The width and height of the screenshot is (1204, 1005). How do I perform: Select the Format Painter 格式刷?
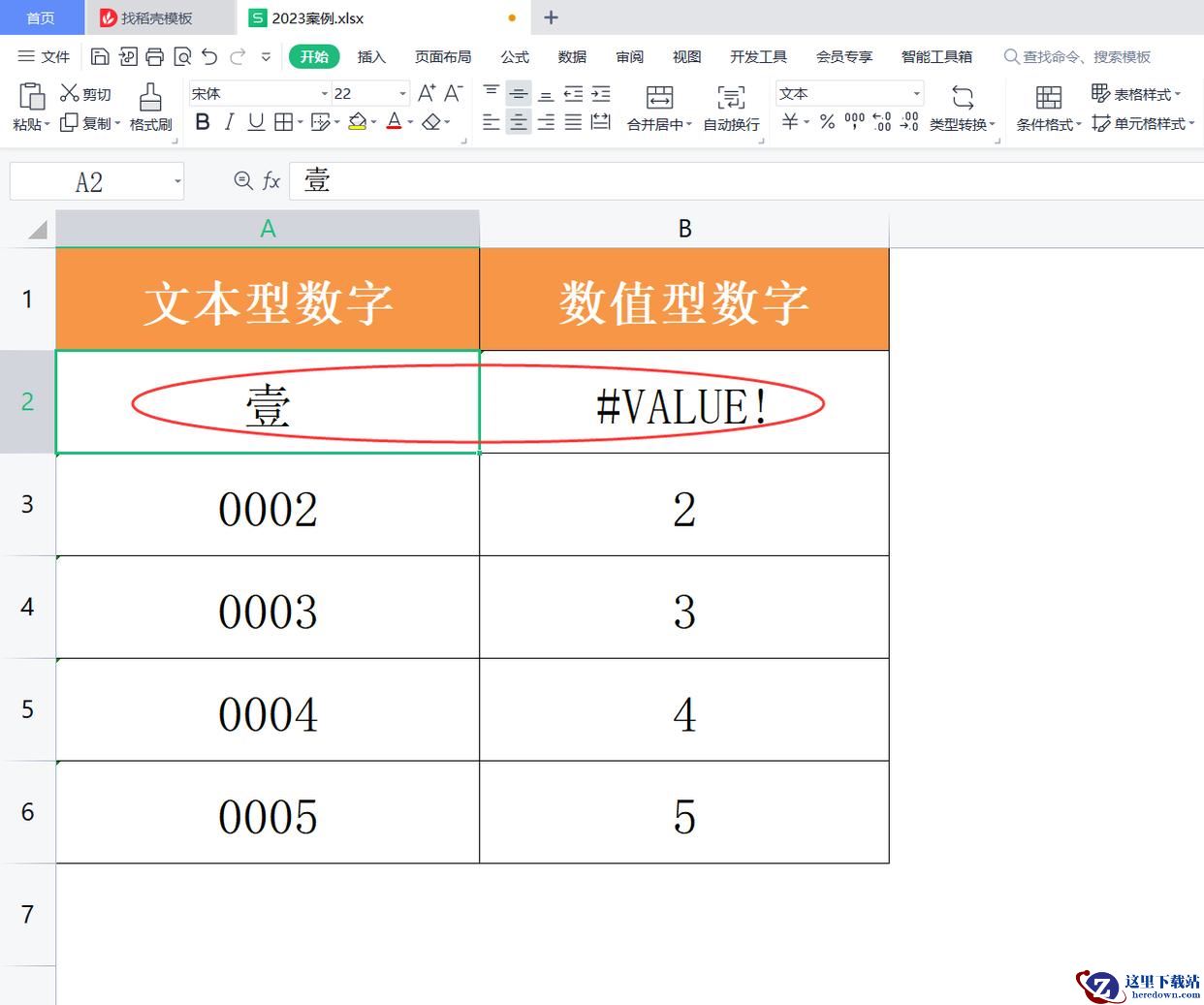150,108
